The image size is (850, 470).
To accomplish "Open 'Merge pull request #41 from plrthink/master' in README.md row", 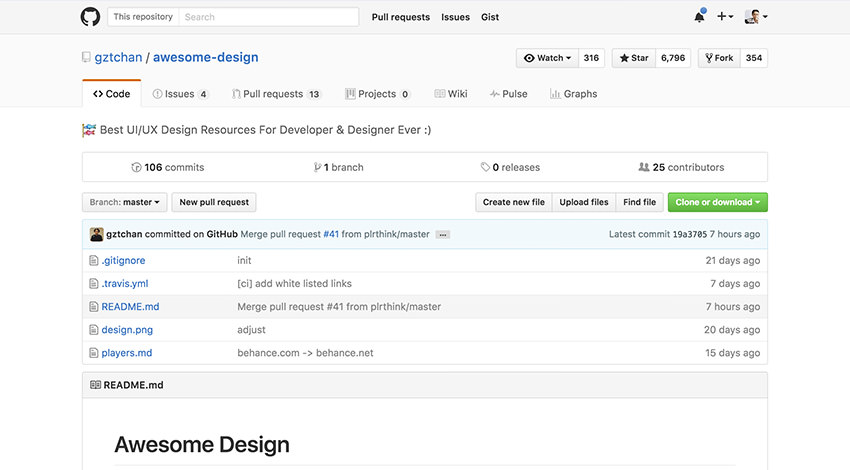I will coord(339,307).
